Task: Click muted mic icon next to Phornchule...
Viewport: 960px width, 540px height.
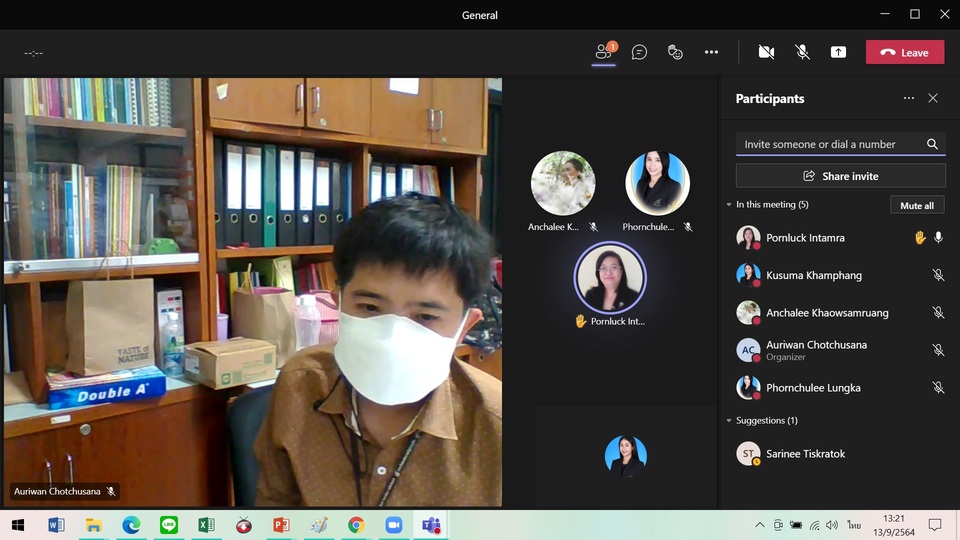Action: [688, 227]
